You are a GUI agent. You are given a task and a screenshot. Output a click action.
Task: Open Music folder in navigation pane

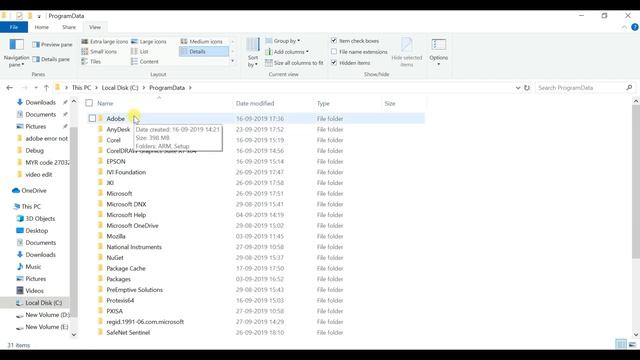pos(29,267)
